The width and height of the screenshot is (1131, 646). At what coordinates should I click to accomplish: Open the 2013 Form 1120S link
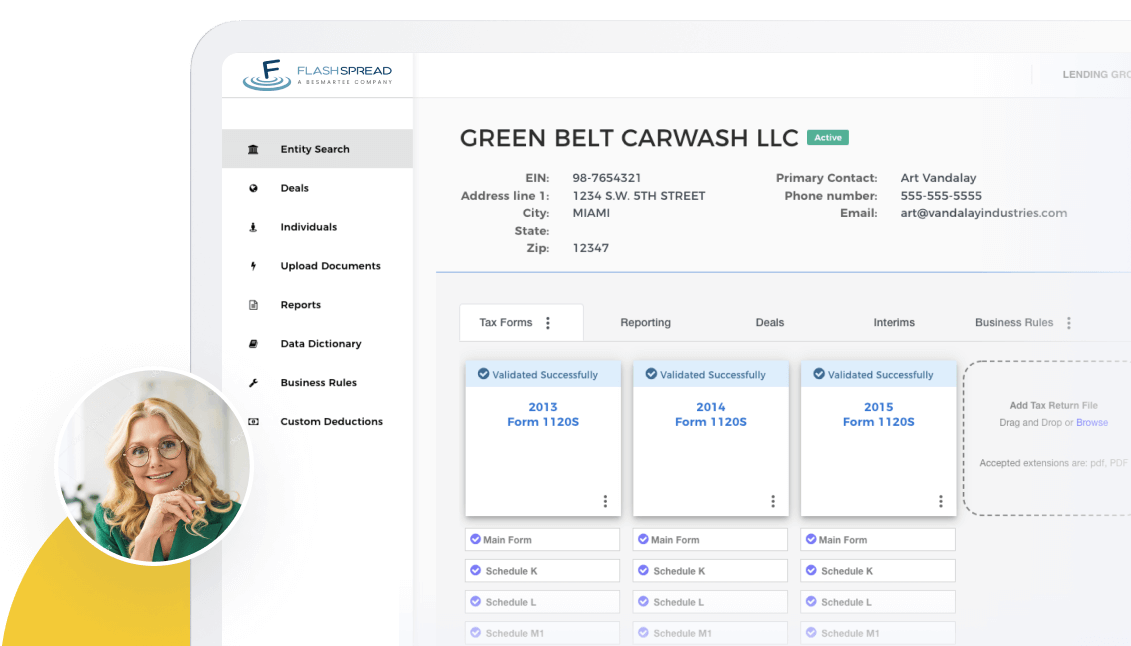[543, 415]
